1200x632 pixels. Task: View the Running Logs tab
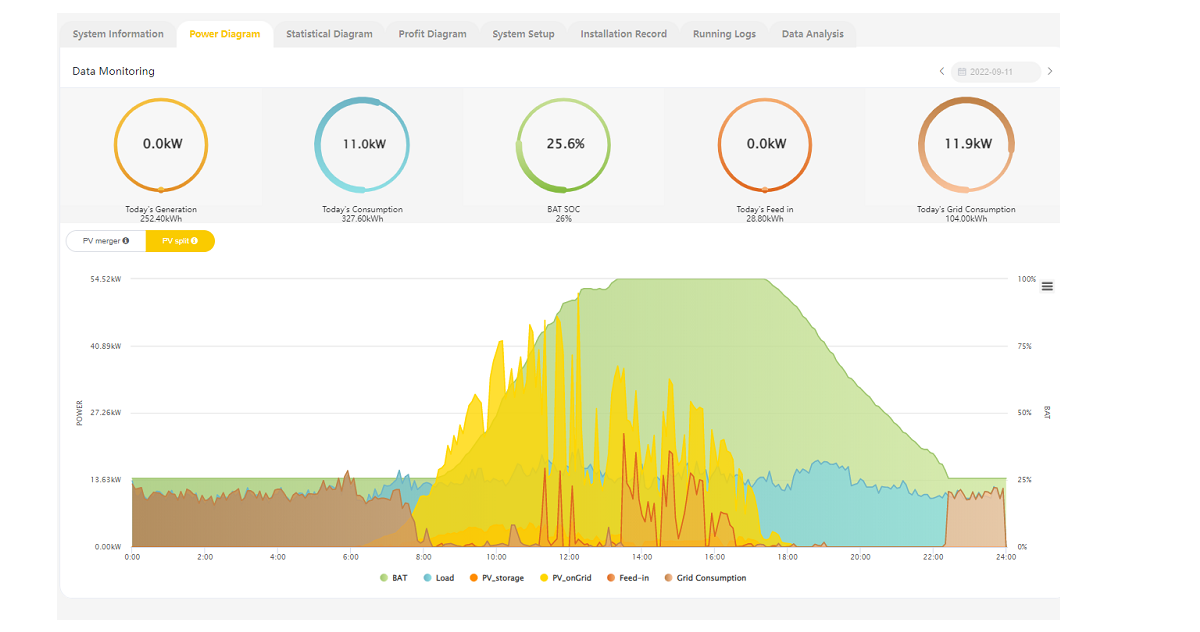724,34
